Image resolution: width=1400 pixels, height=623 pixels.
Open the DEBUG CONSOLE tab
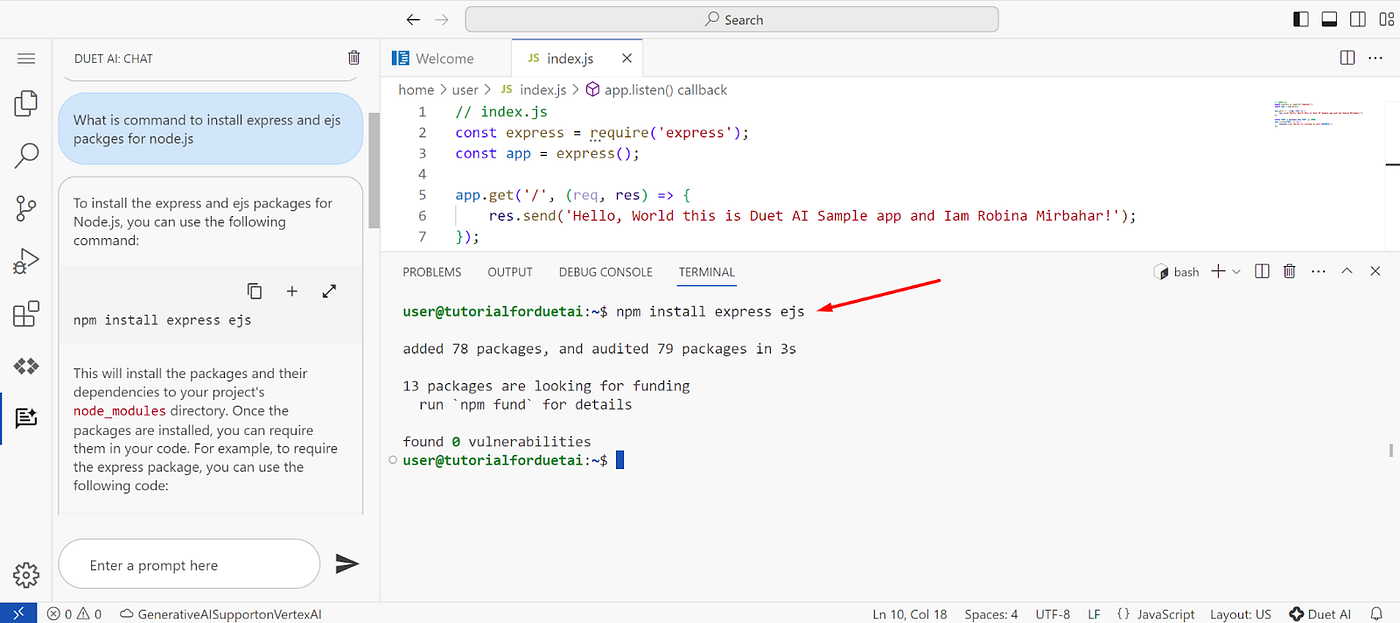(605, 272)
